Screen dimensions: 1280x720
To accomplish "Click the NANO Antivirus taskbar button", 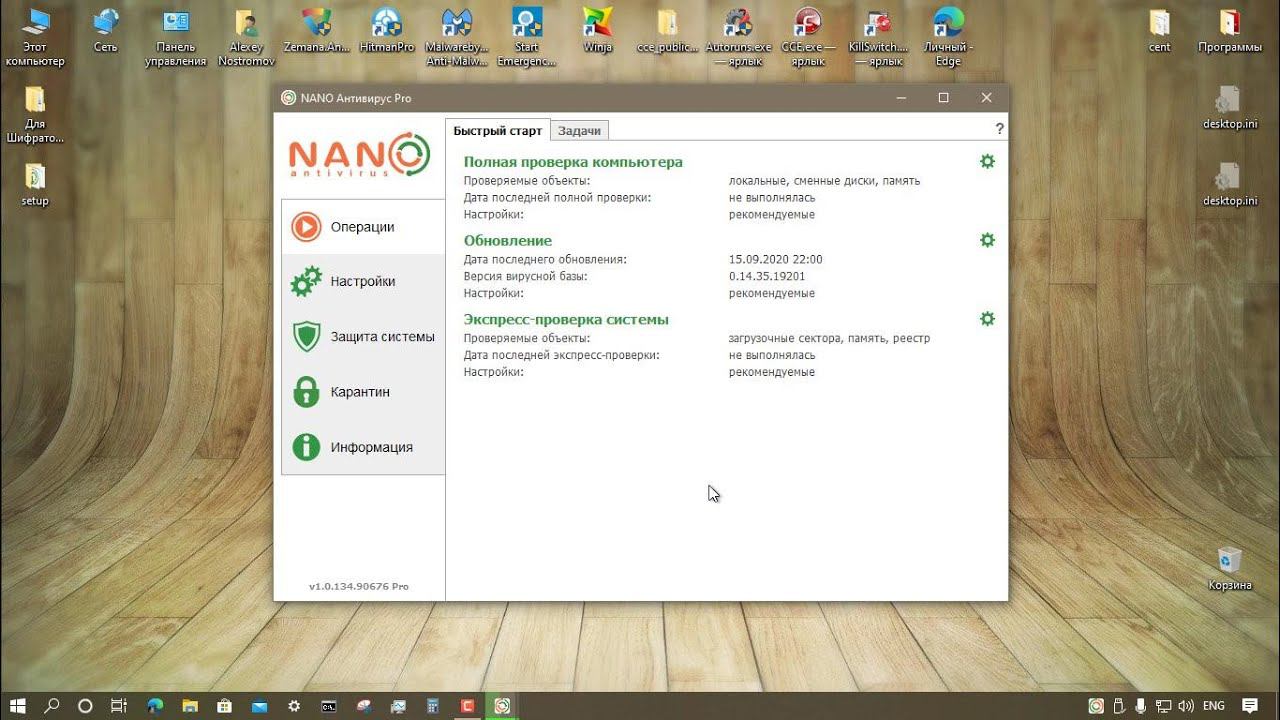I will pos(502,705).
